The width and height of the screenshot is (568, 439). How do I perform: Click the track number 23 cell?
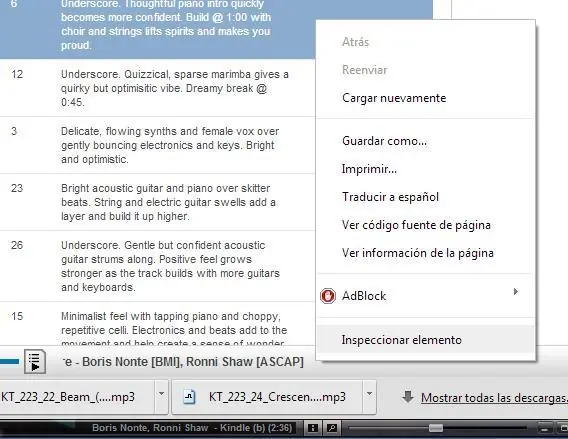[17, 188]
